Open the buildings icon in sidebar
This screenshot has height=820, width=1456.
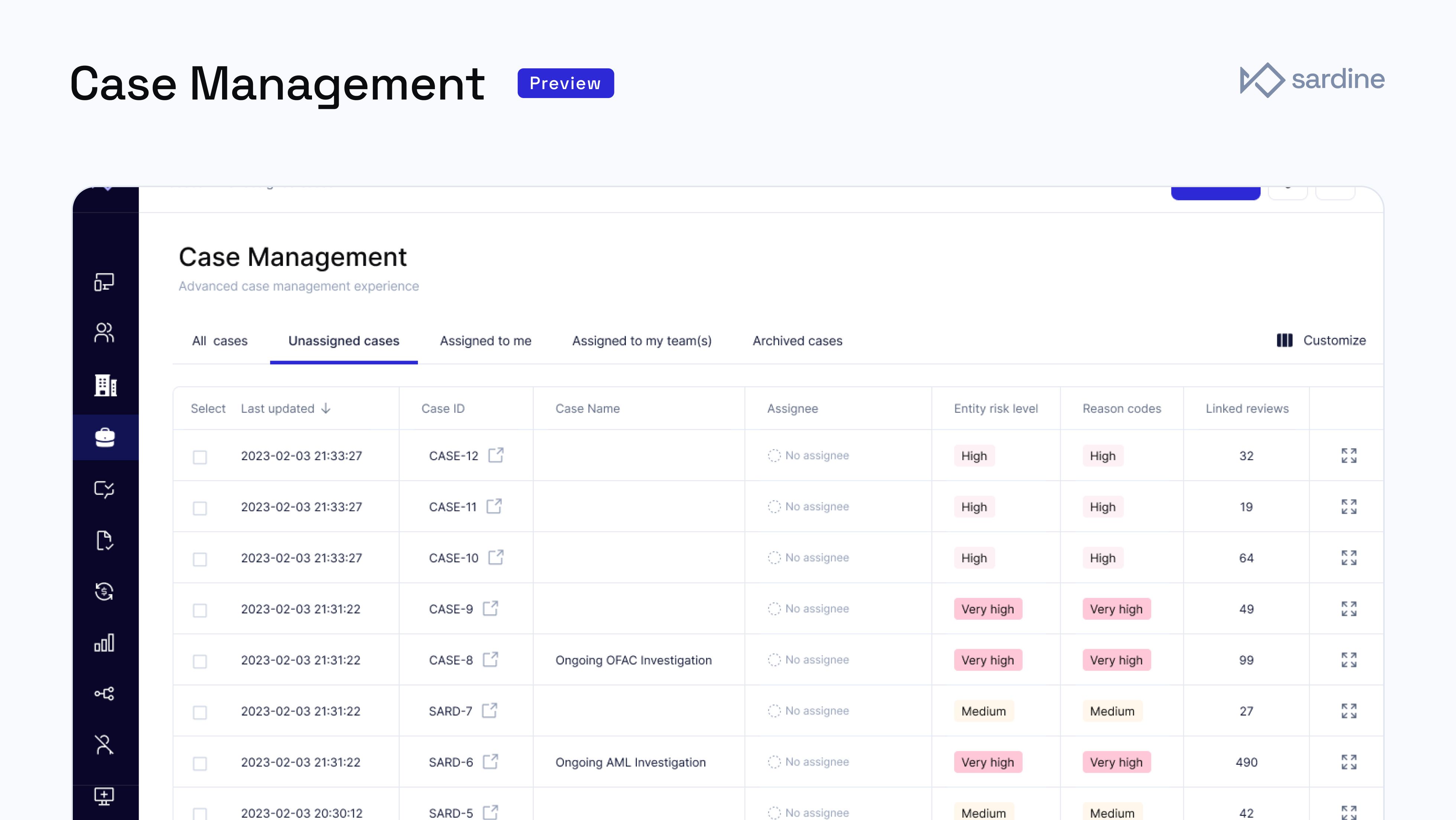[105, 385]
